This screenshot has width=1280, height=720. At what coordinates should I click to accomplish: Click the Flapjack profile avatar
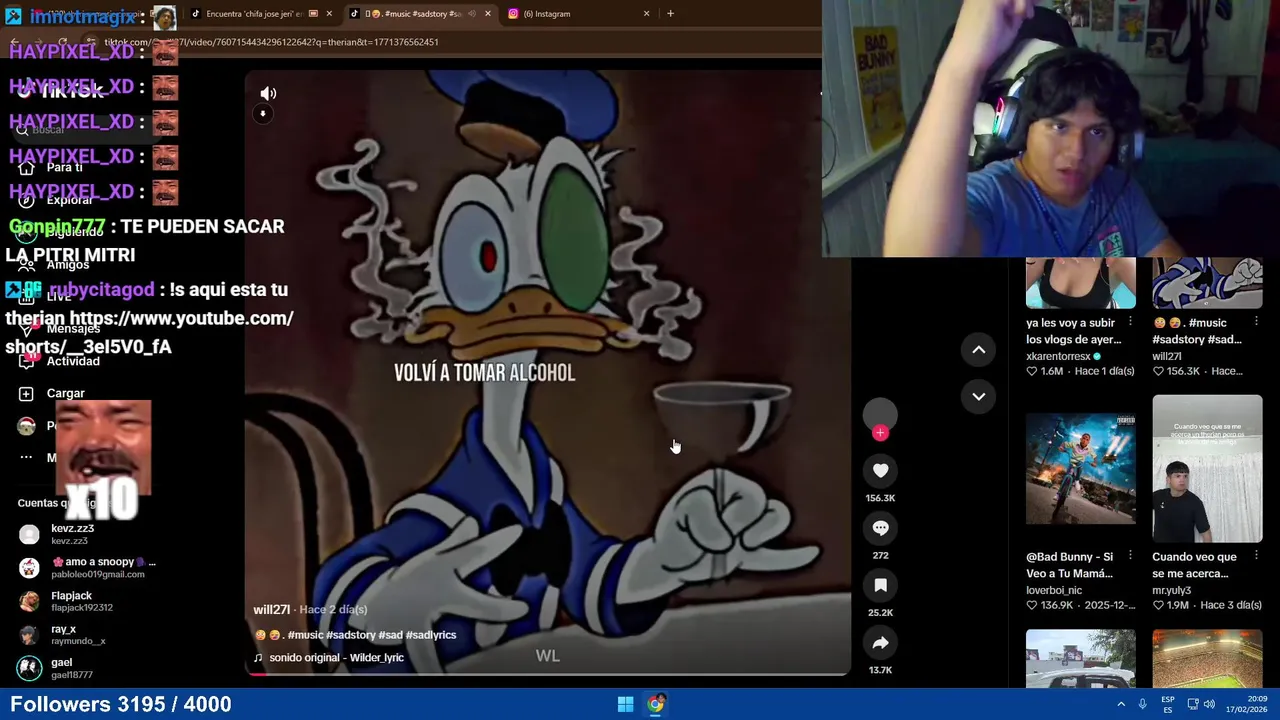pos(29,601)
